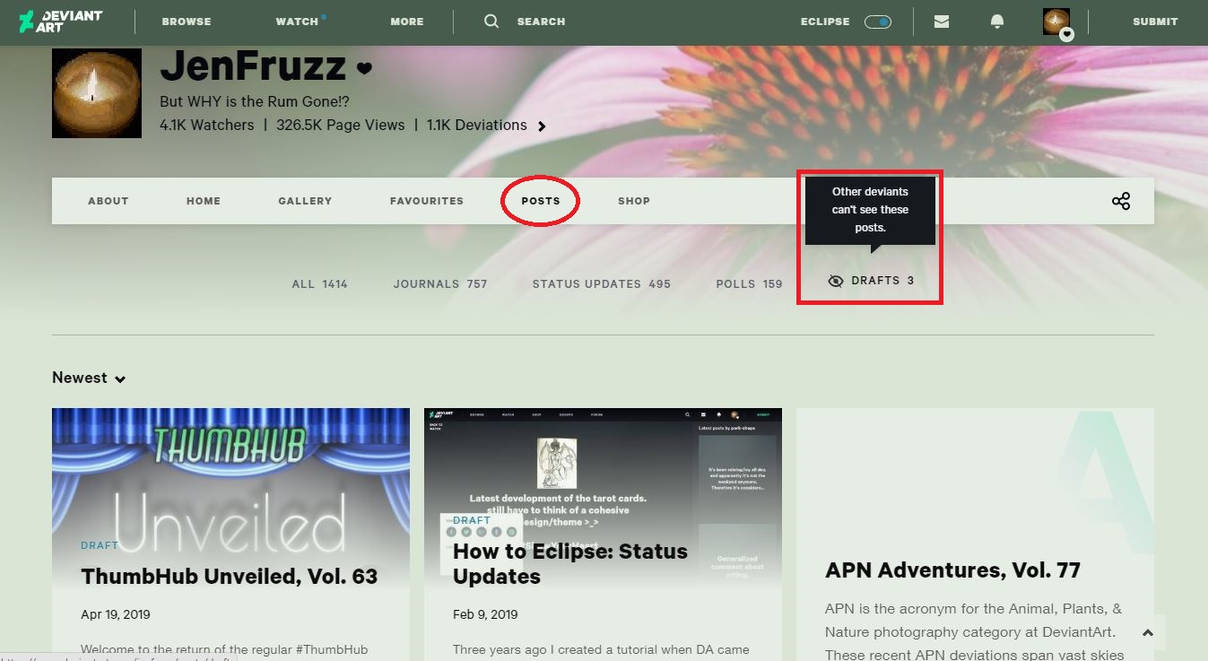This screenshot has height=661, width=1208.
Task: Go to the Favourites tab
Action: (427, 201)
